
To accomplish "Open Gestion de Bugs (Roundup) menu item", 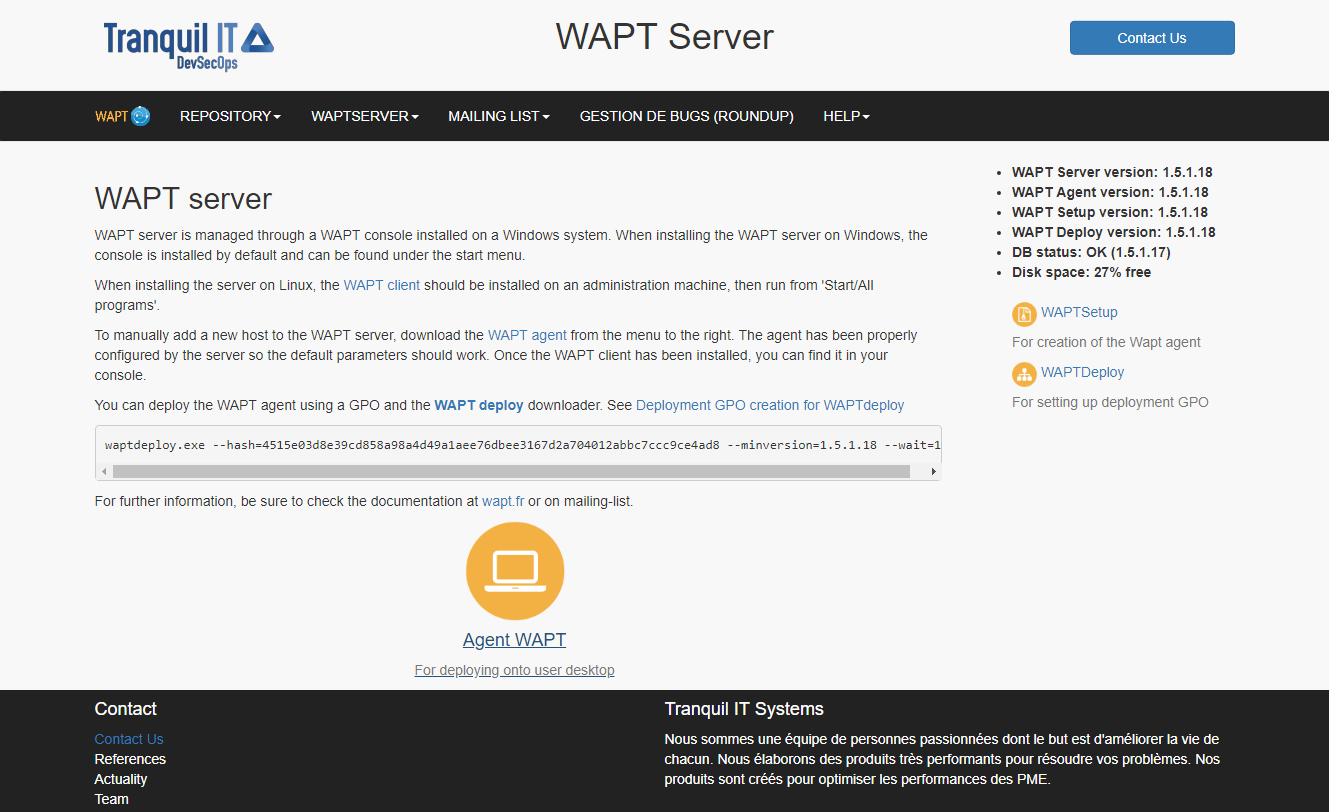I will click(687, 116).
